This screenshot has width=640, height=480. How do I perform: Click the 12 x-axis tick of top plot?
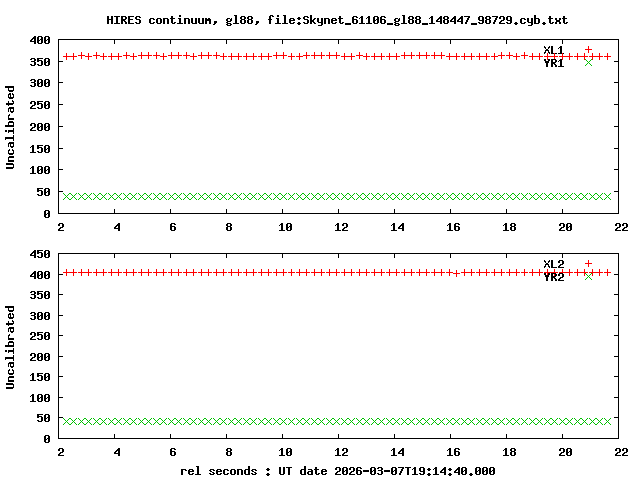341,227
